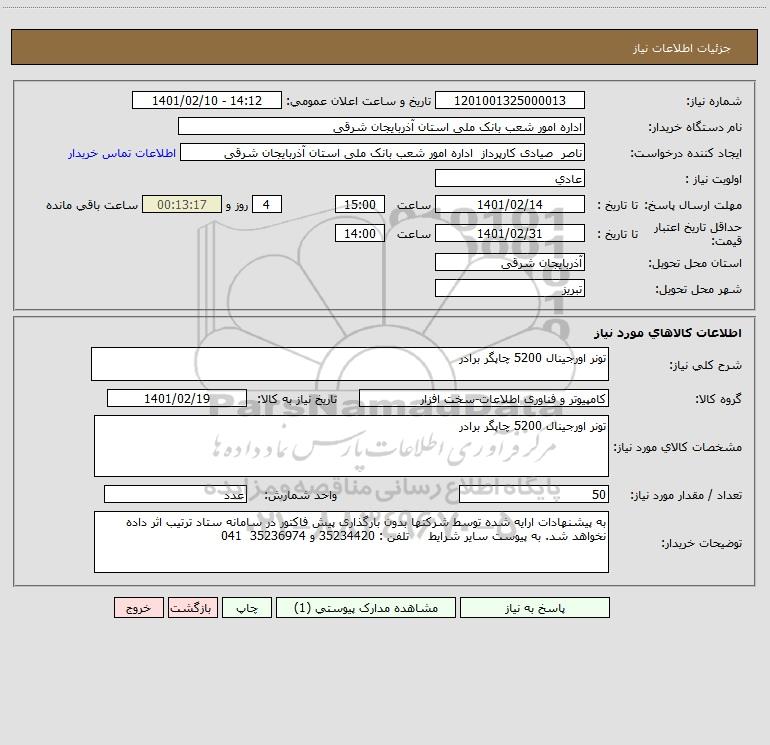Click price validity date 1401/02/31

(510, 233)
